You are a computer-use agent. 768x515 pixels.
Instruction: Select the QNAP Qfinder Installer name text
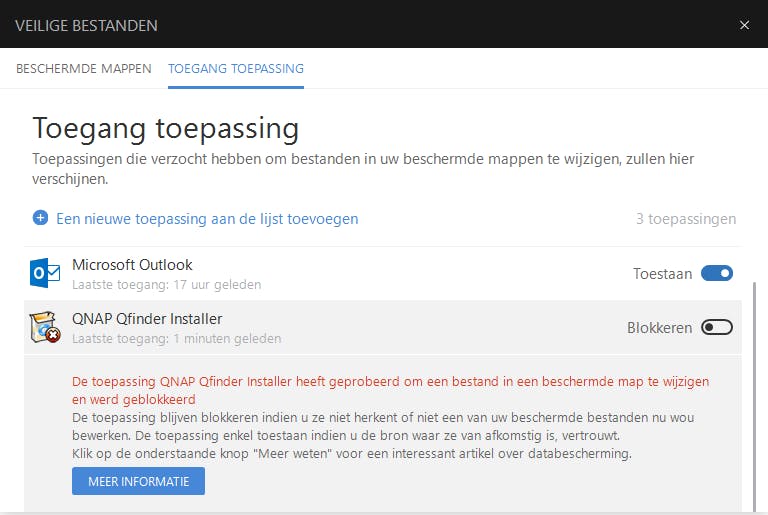147,319
